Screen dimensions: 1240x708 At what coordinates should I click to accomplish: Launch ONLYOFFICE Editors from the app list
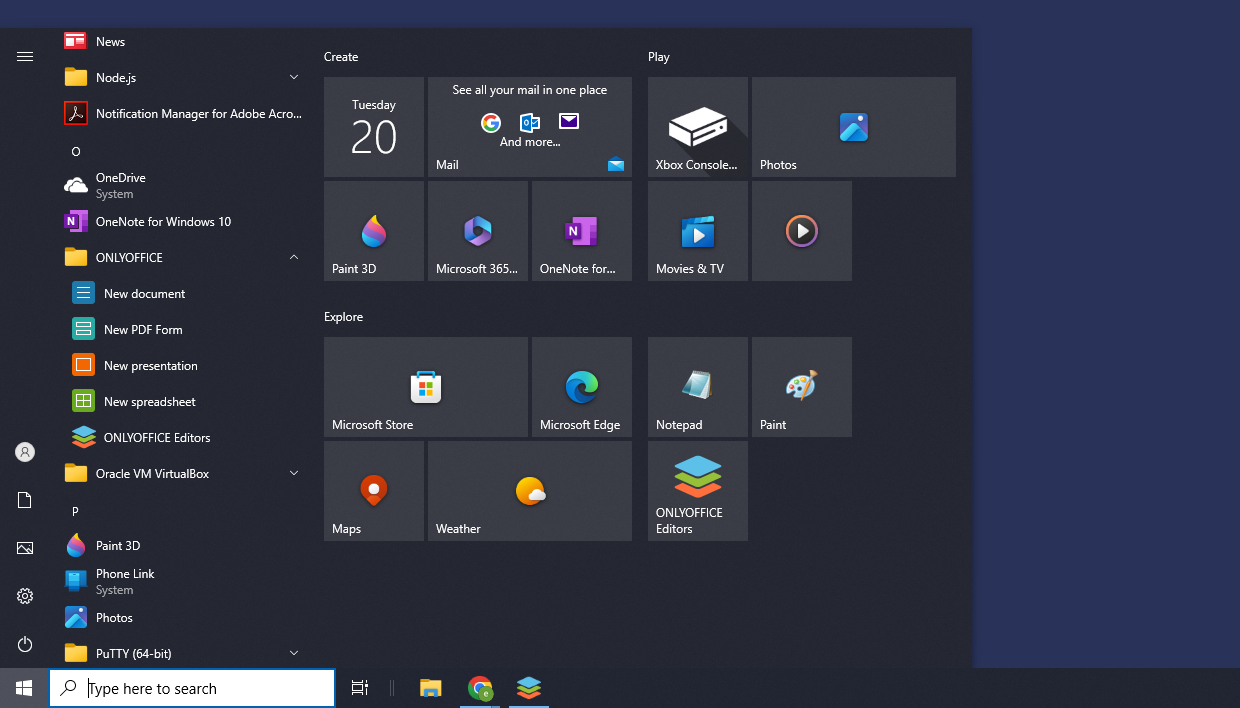click(182, 437)
